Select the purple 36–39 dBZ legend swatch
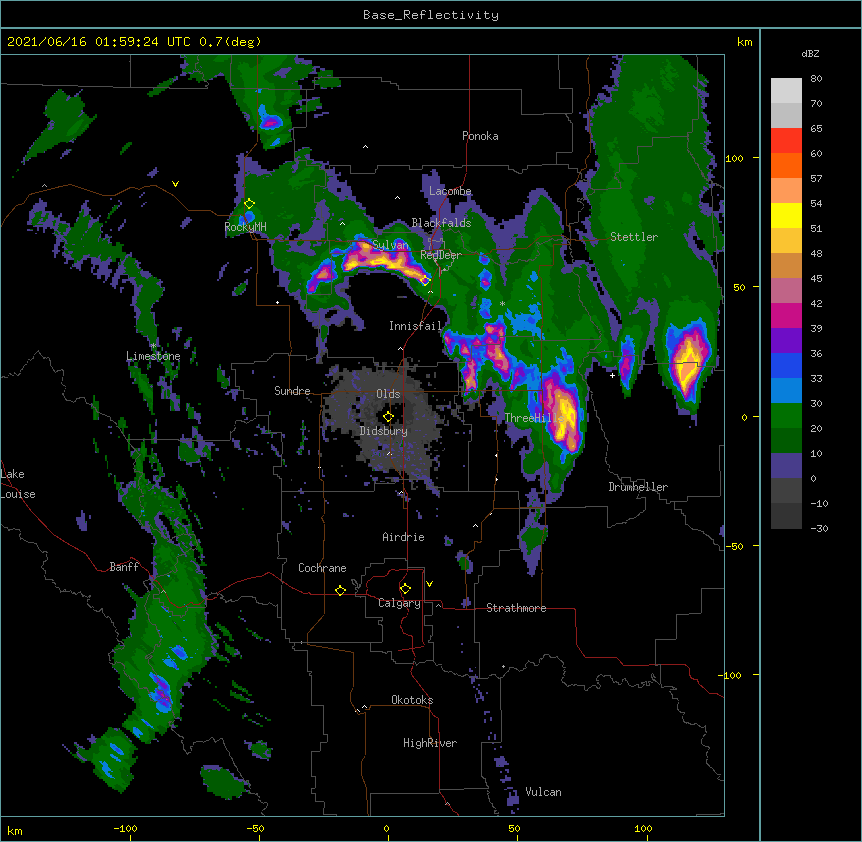This screenshot has width=862, height=842. click(x=786, y=341)
